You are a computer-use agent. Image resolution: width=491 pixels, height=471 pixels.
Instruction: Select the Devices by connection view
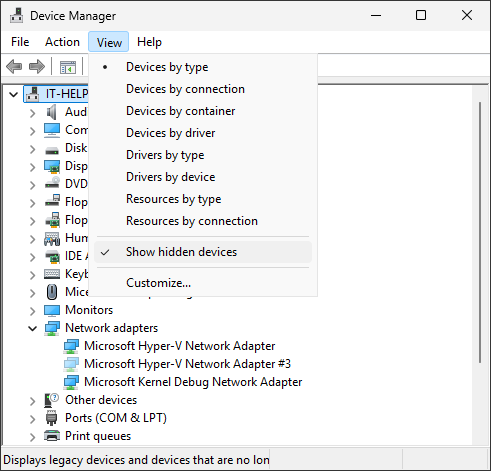click(203, 89)
